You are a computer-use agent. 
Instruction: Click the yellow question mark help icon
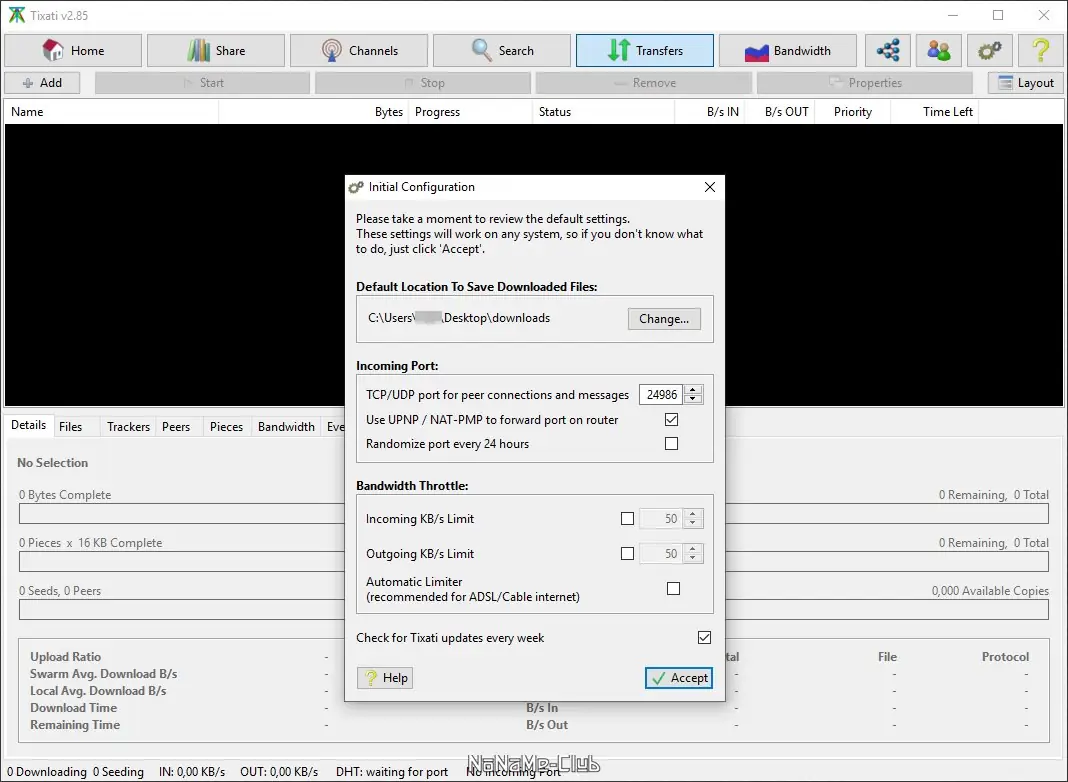(x=1040, y=50)
